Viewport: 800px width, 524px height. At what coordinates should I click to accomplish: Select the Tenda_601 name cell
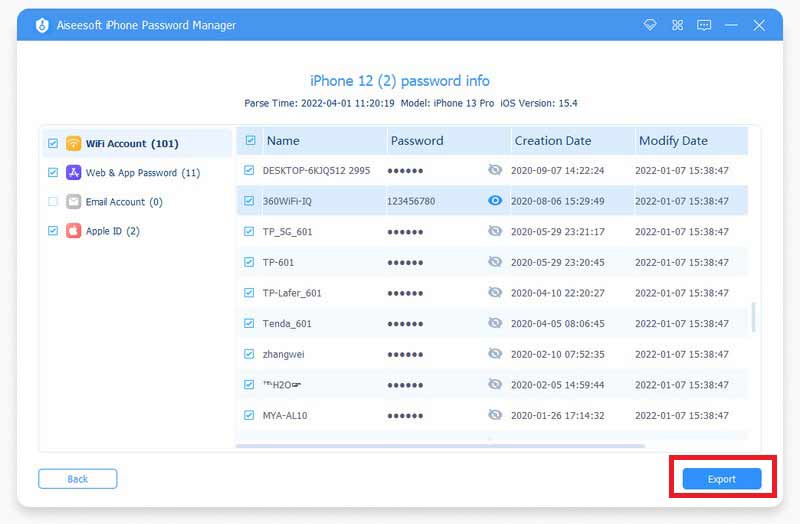(287, 323)
